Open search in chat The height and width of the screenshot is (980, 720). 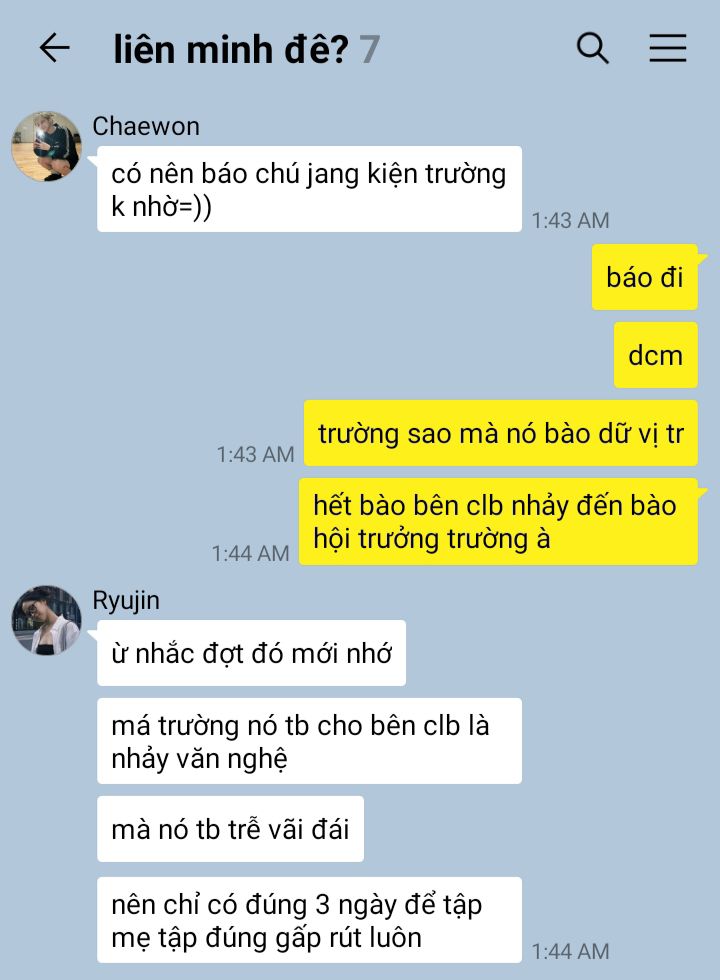point(592,48)
